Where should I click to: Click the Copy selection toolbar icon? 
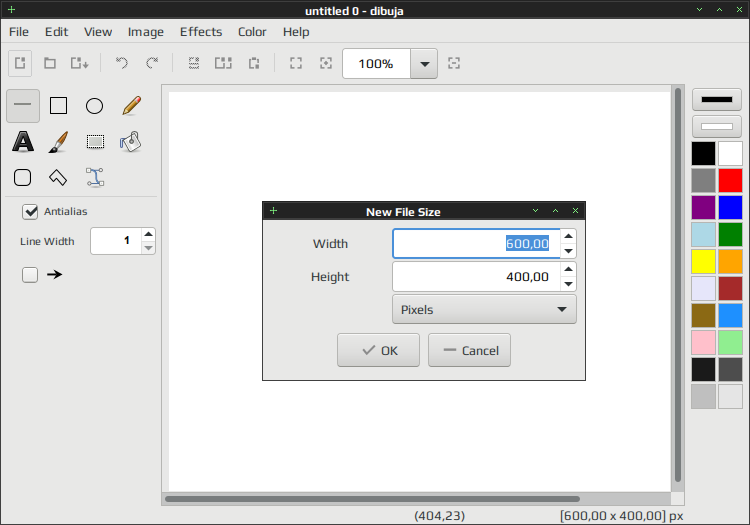223,63
